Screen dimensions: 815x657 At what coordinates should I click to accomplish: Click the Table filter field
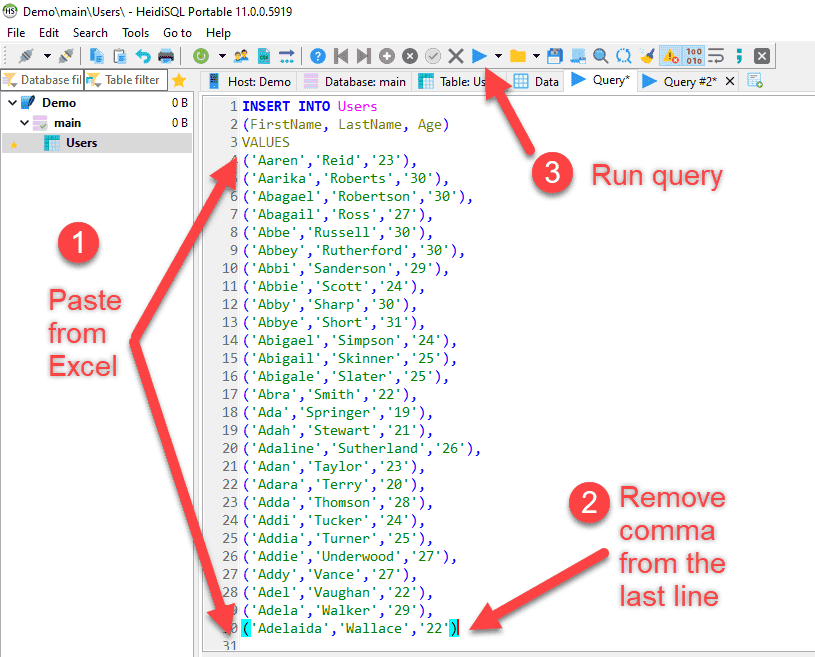pos(126,80)
